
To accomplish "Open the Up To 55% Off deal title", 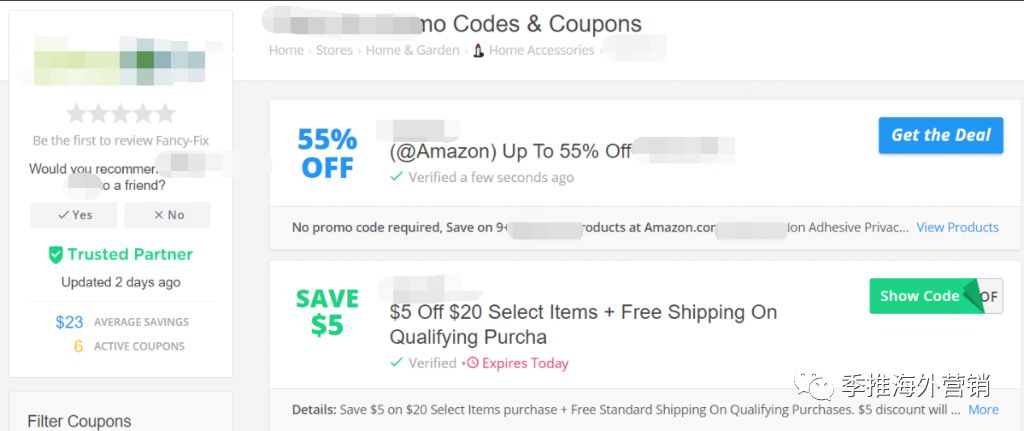I will click(510, 151).
